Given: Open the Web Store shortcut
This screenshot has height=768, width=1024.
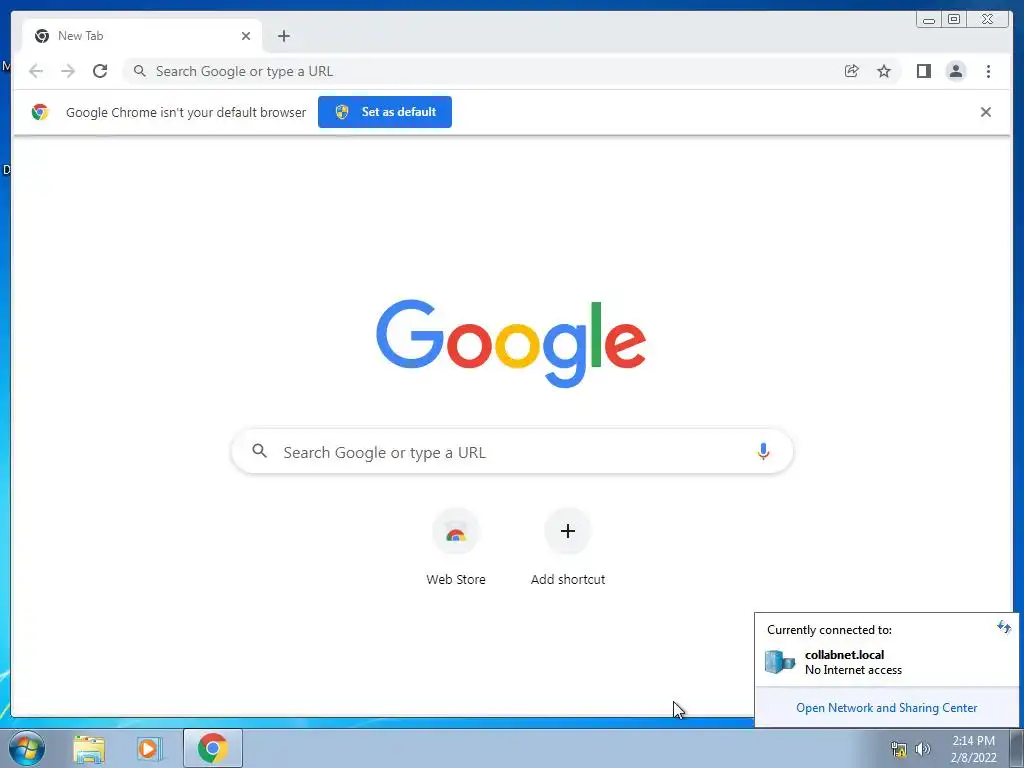Looking at the screenshot, I should (x=456, y=532).
